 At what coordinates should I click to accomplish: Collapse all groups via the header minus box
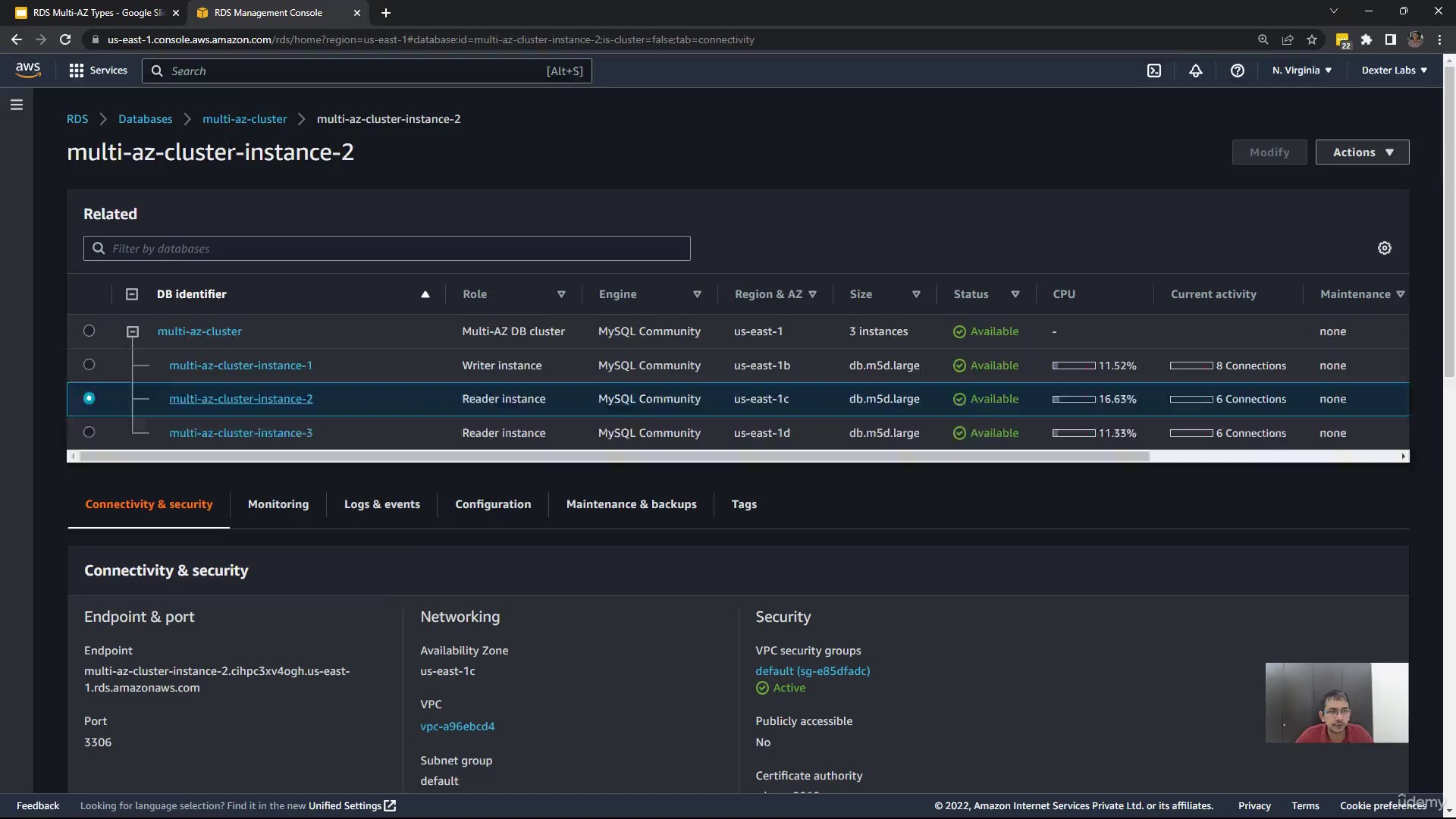click(132, 294)
